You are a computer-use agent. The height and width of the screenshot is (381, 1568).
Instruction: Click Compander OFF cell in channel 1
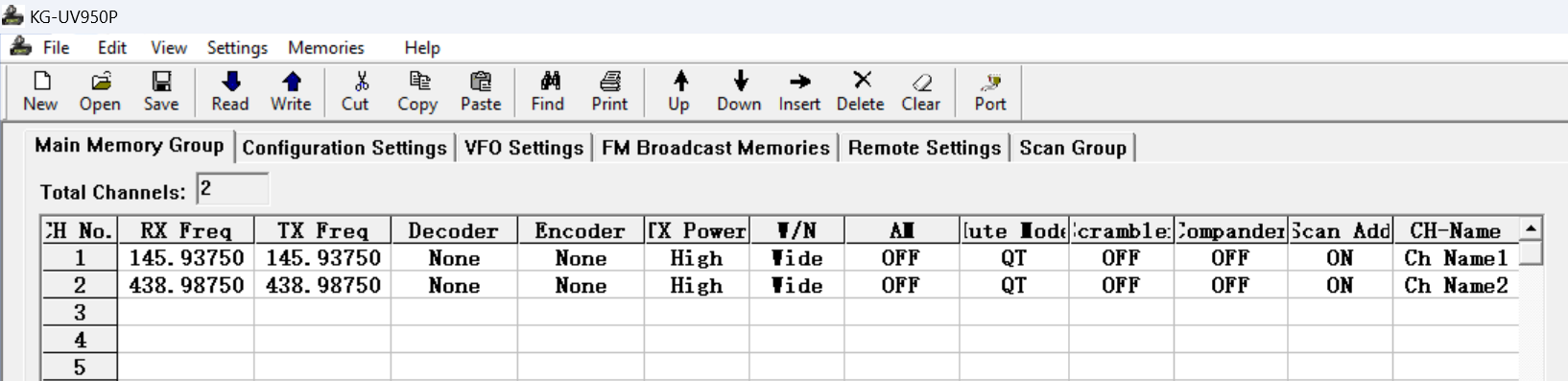pos(1230,257)
